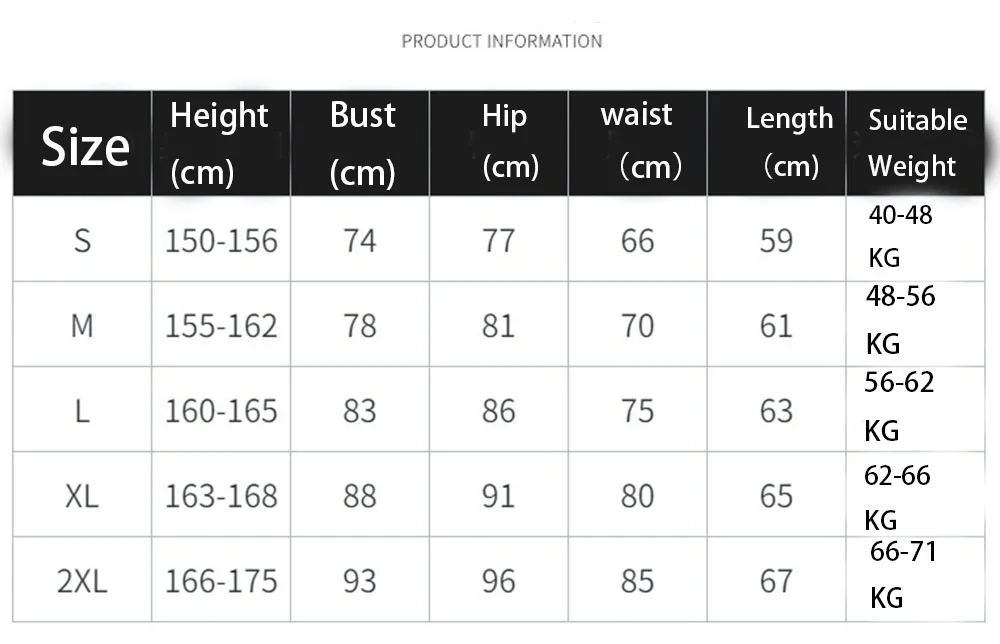This screenshot has height=644, width=1000.
Task: Click the 166-175 height range cell
Action: tap(221, 581)
